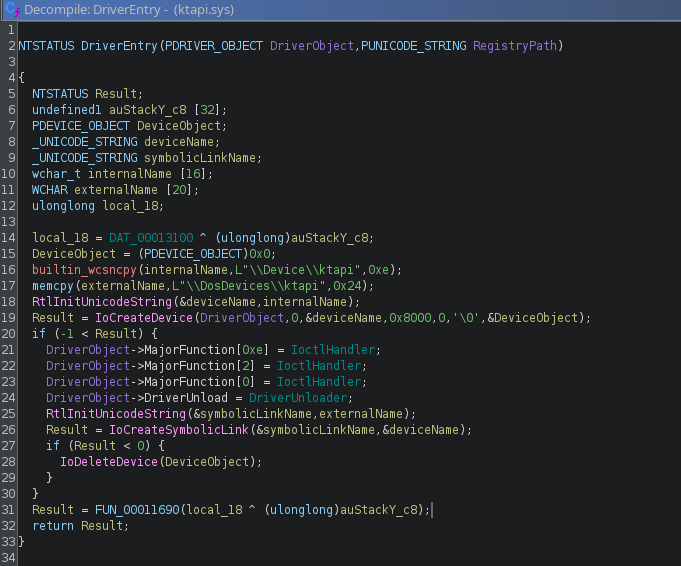Click the closing brace on line 33
The width and height of the screenshot is (681, 566).
tap(21, 542)
